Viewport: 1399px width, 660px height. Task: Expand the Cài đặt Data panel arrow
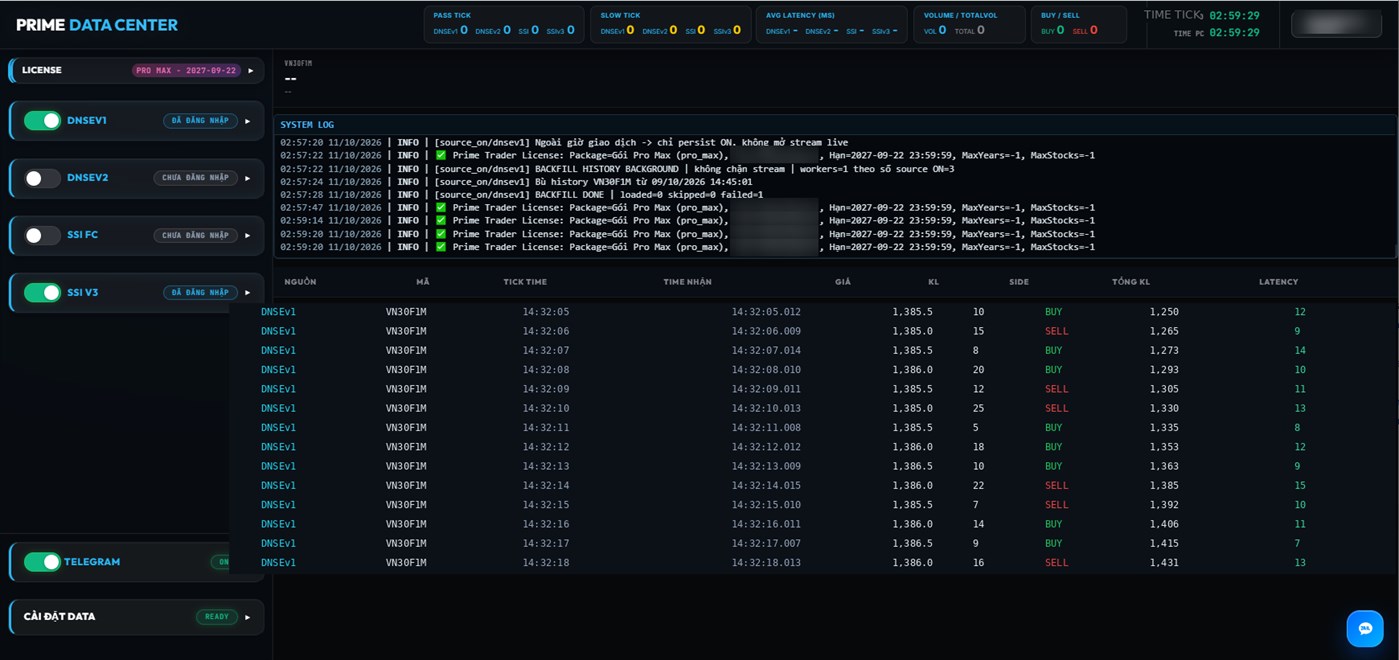pos(248,617)
